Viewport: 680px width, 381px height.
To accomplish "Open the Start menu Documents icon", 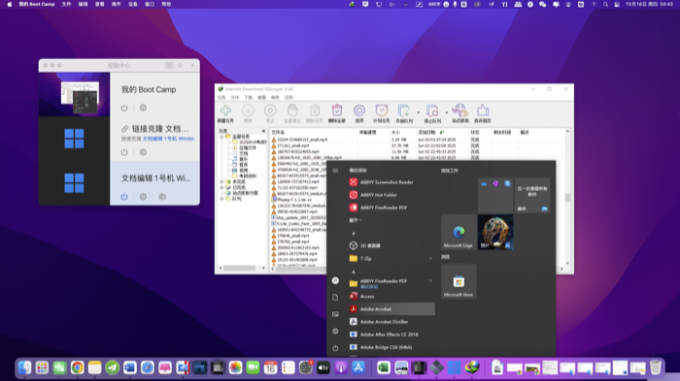I will (335, 297).
